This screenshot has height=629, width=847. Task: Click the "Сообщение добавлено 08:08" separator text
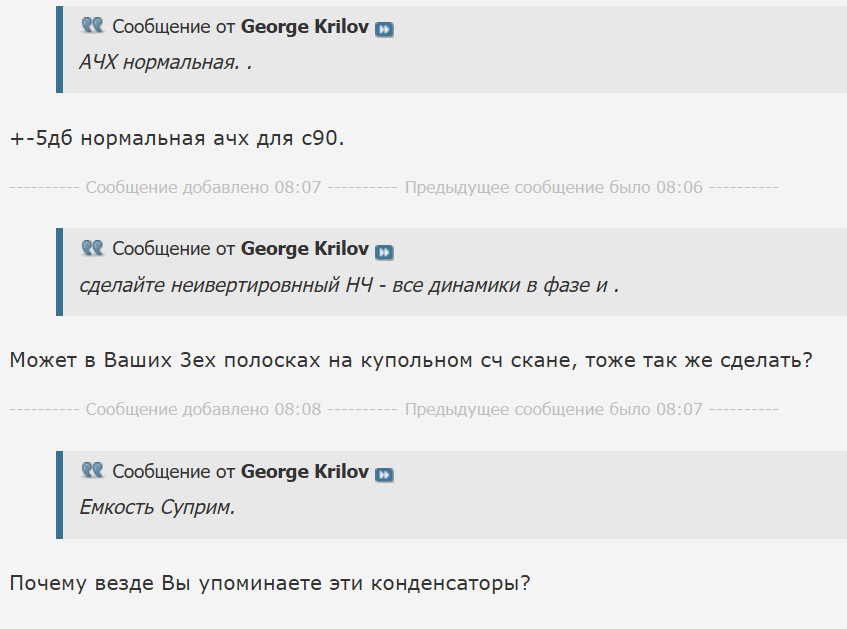pos(203,409)
